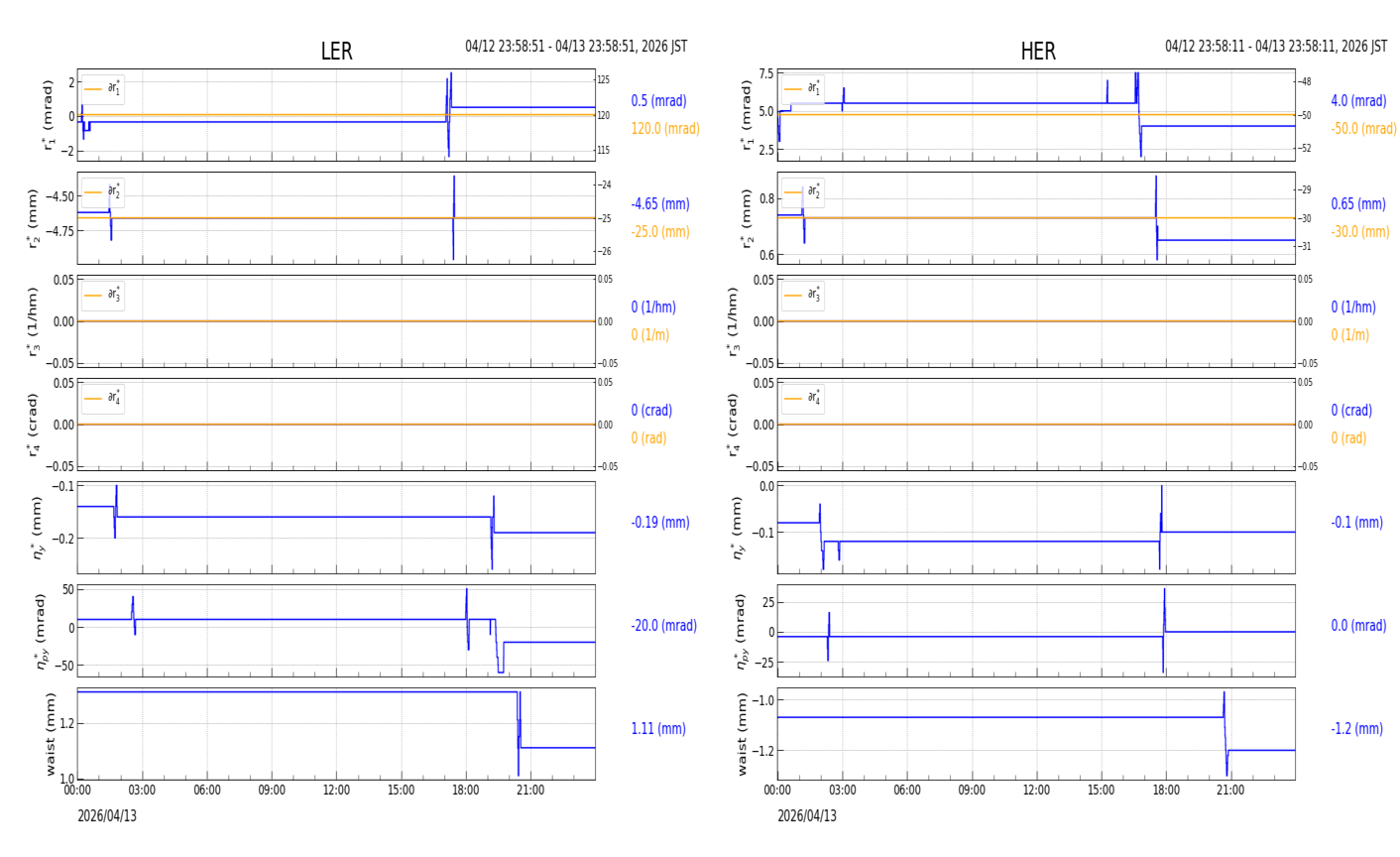Viewport: 1400px width, 857px height.
Task: Click the 06:00 tick label on the HER time axis
Action: [x=907, y=791]
